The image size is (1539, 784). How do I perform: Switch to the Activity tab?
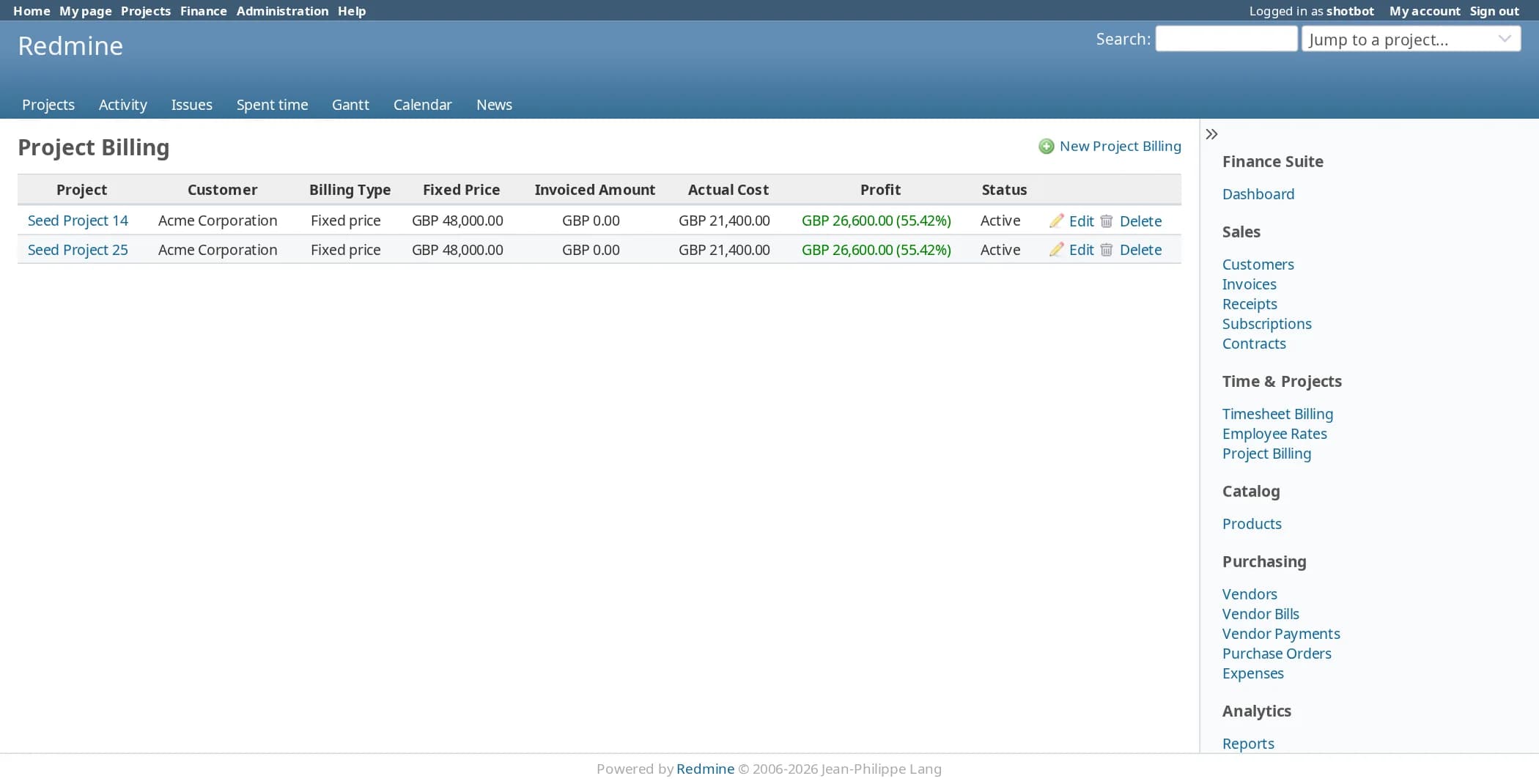pos(123,105)
